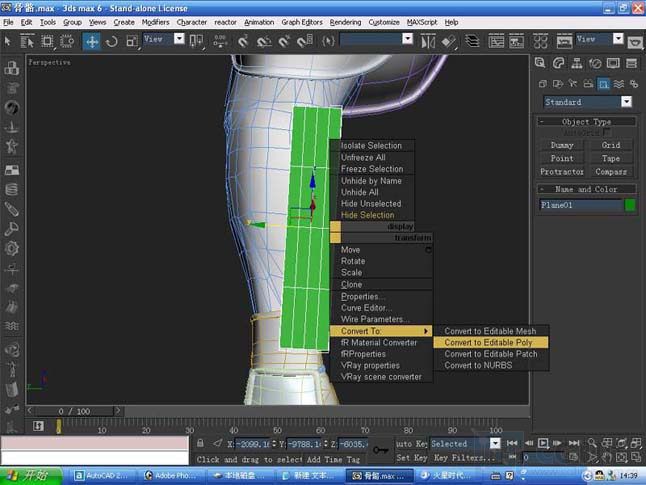Open the Curve Editor toolbar icon
The height and width of the screenshot is (485, 646).
pos(496,41)
